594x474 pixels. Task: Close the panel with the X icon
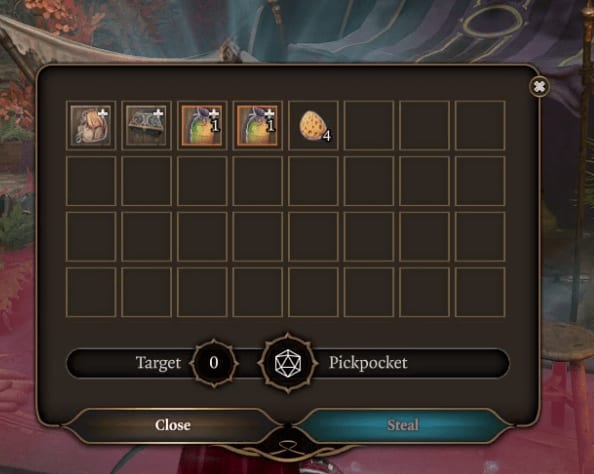[x=539, y=87]
